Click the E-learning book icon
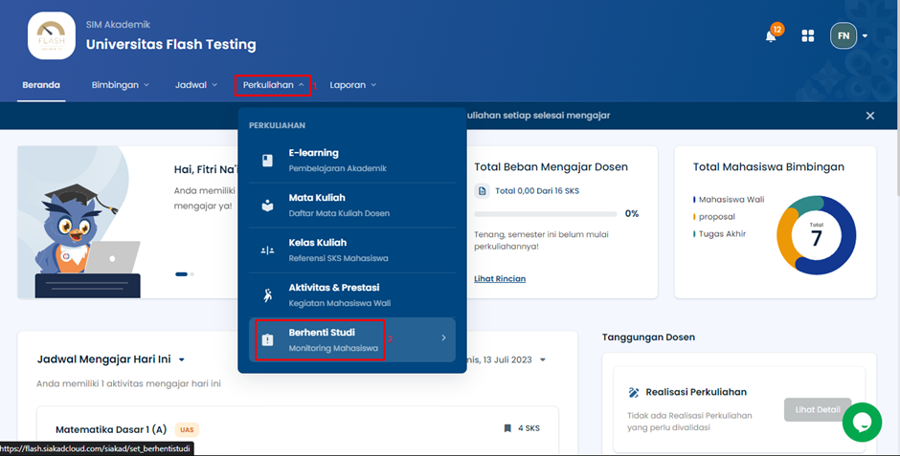Image resolution: width=900 pixels, height=456 pixels. tap(267, 160)
